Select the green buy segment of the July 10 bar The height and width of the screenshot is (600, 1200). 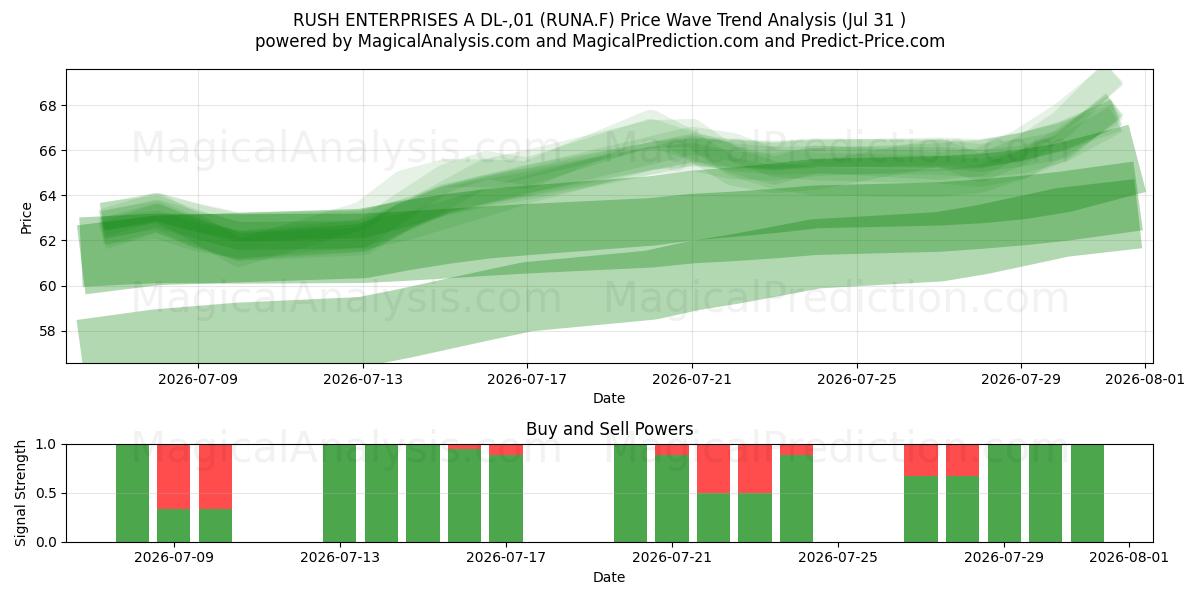click(x=215, y=526)
